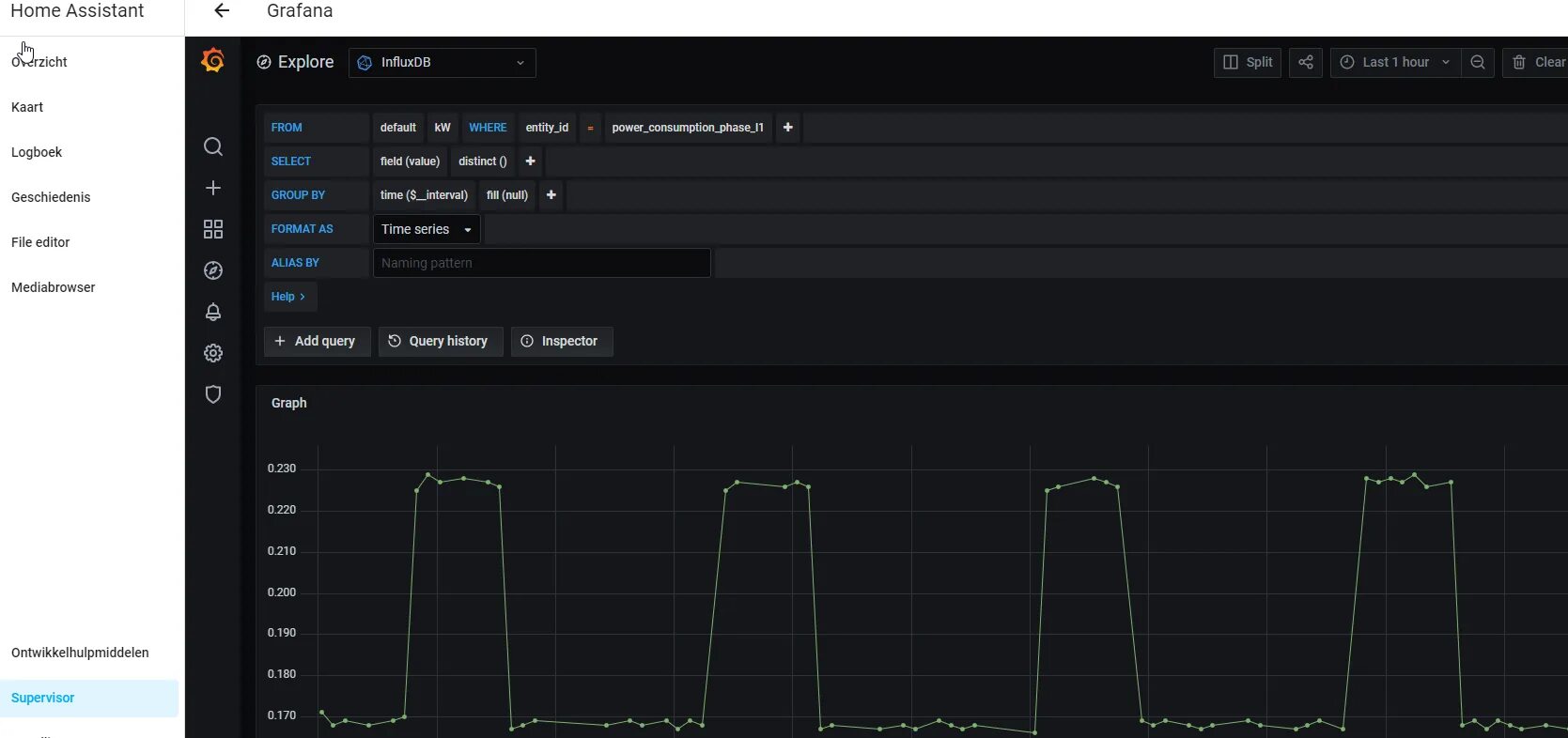Click the 0.200 y-axis label
Screen dimensions: 1568x738
click(x=282, y=592)
